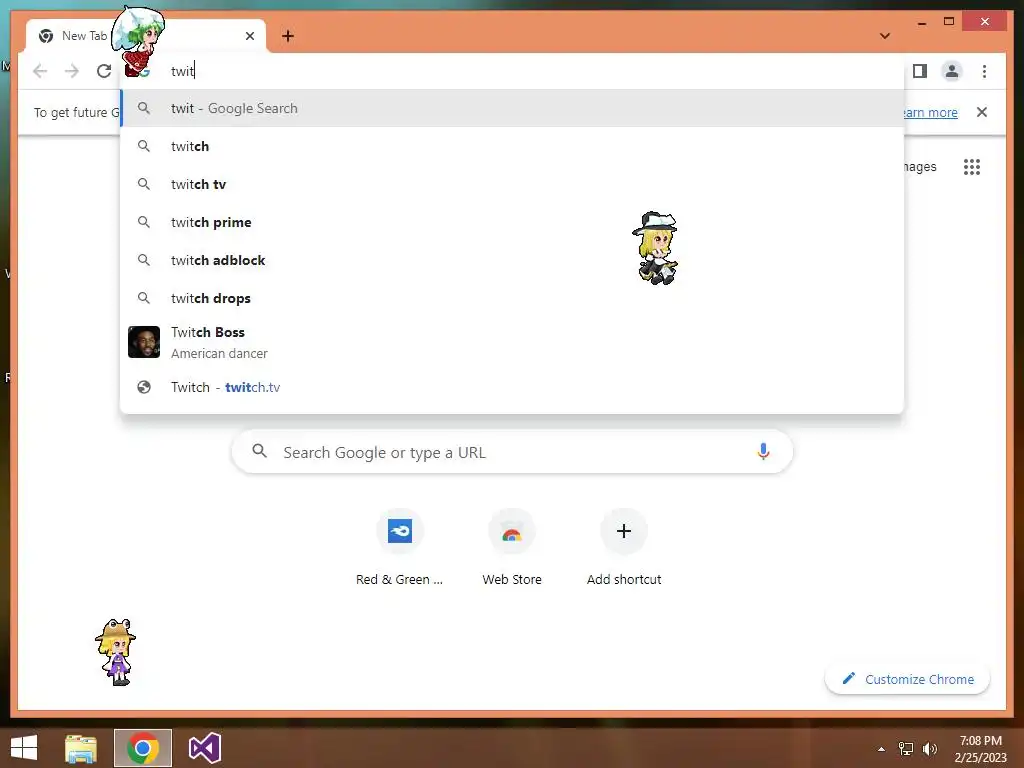
Task: Open the Images link on the New Tab page
Action: (920, 167)
